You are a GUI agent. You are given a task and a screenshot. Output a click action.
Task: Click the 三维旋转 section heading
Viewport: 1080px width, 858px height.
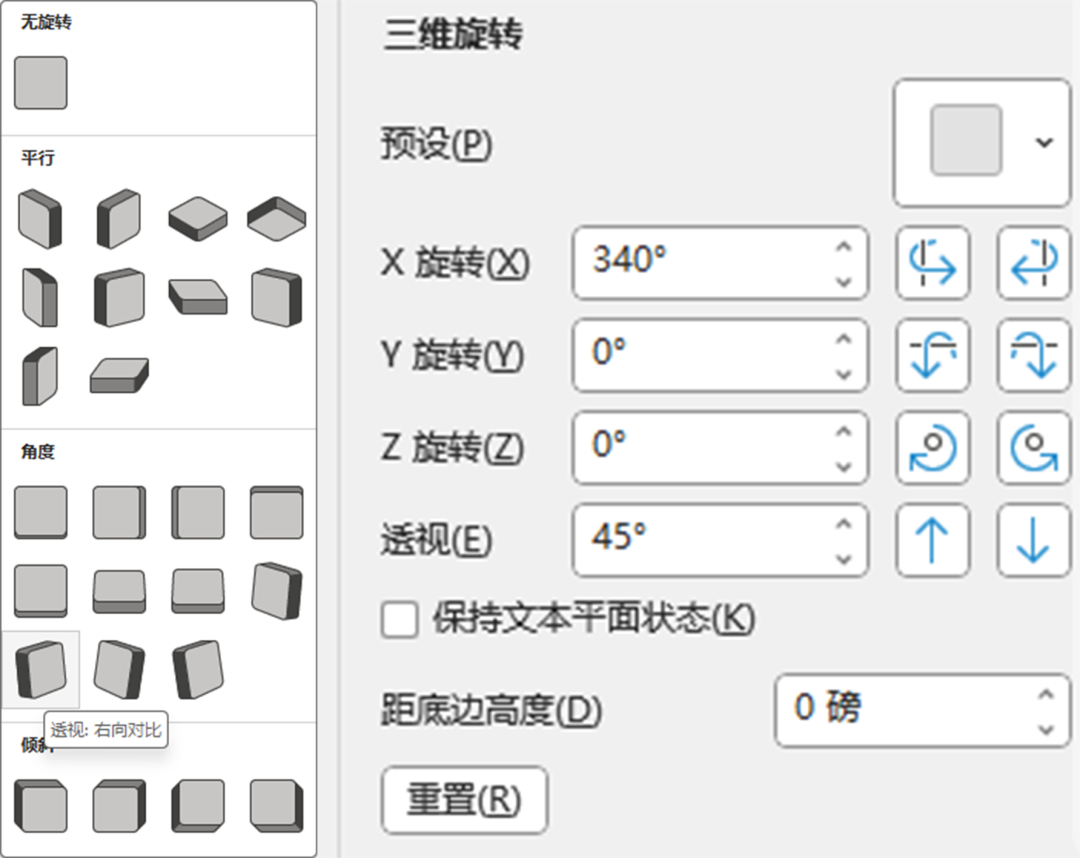(453, 33)
